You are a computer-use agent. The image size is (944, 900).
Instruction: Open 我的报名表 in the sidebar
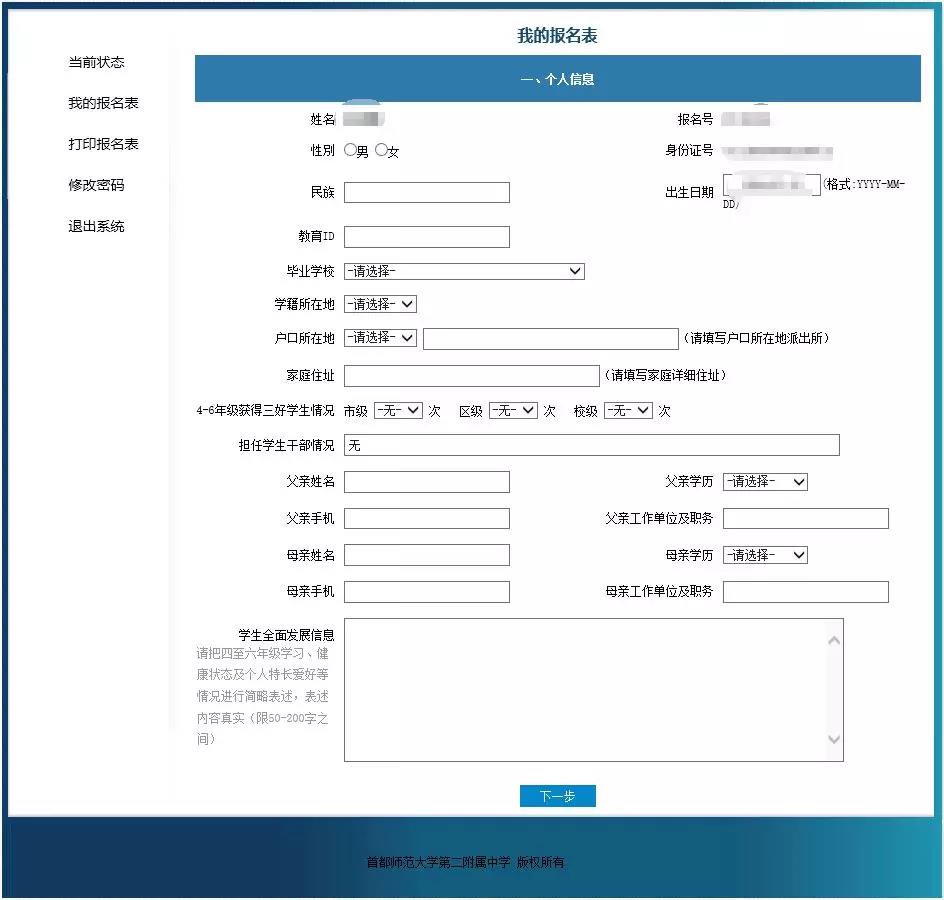tap(103, 103)
